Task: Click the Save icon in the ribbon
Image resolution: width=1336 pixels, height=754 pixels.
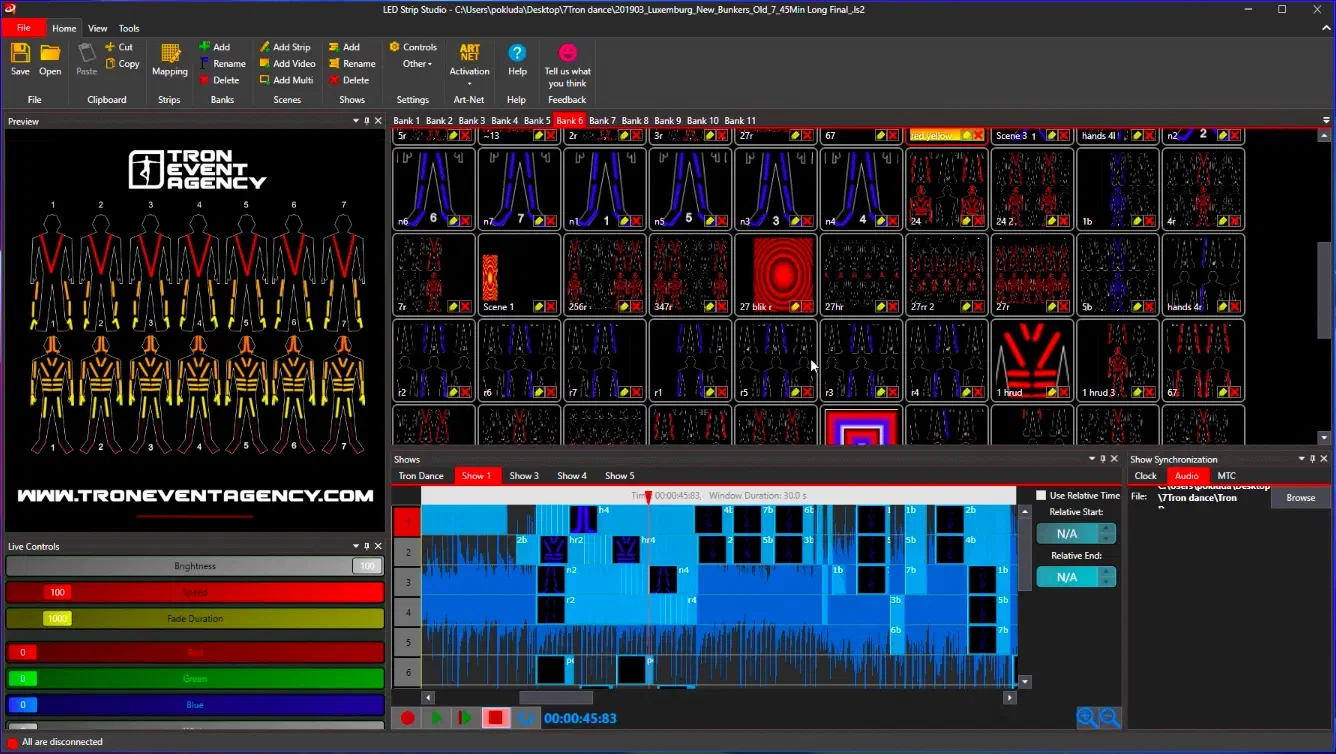Action: 20,59
